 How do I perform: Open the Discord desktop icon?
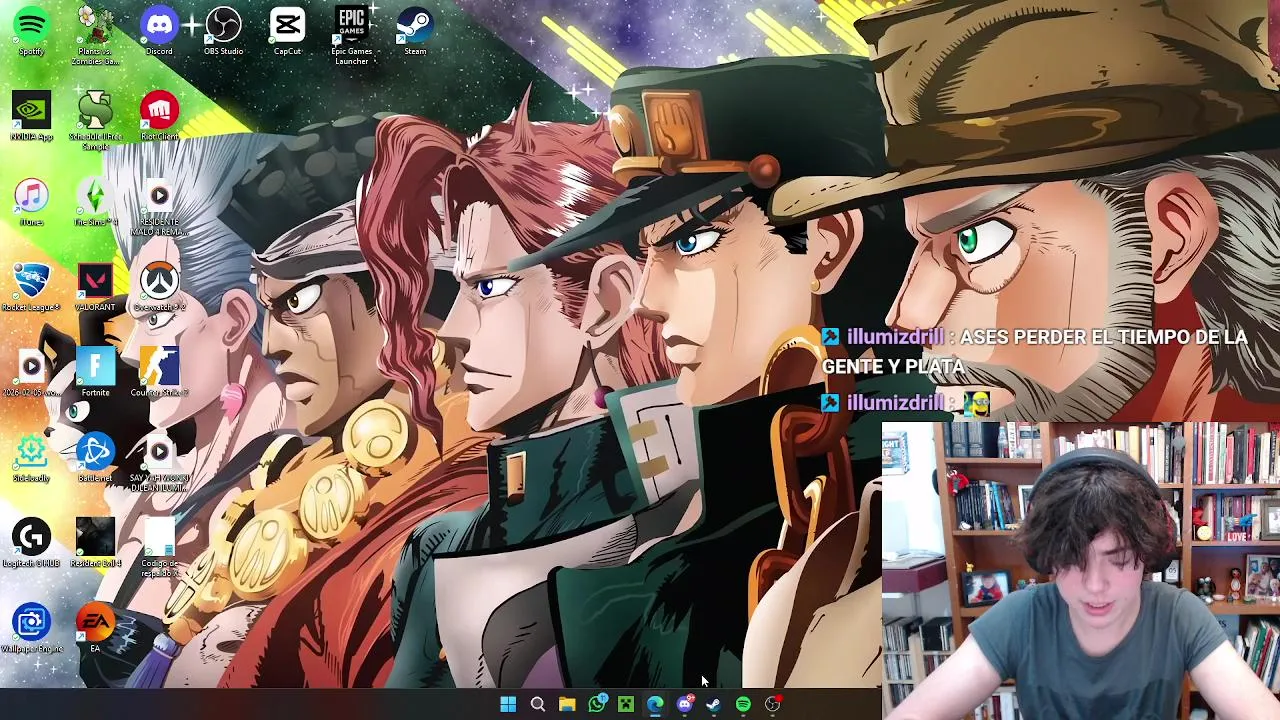tap(159, 31)
